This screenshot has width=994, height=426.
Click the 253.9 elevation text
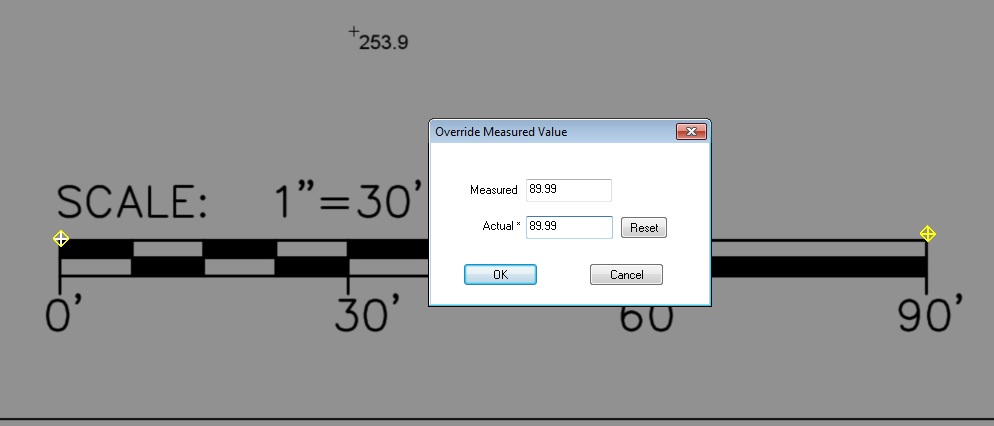[383, 43]
